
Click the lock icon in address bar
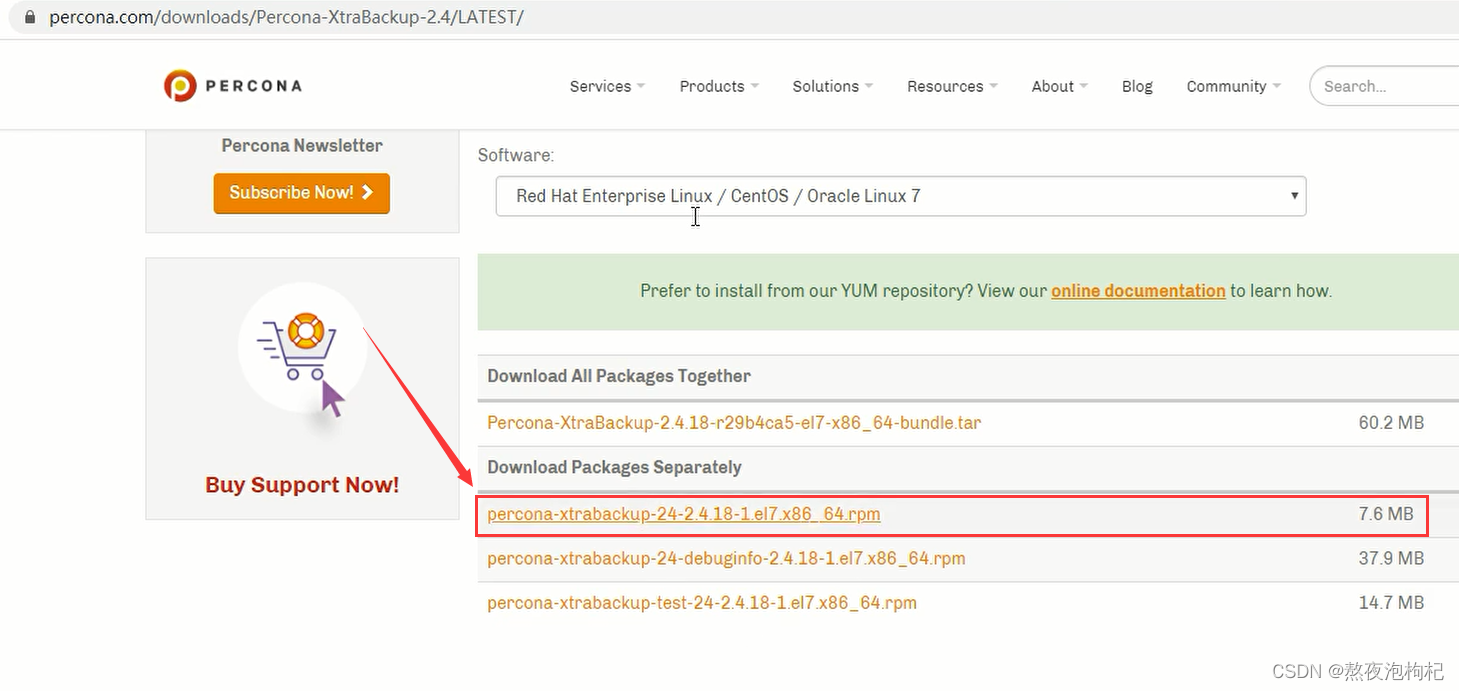coord(30,17)
